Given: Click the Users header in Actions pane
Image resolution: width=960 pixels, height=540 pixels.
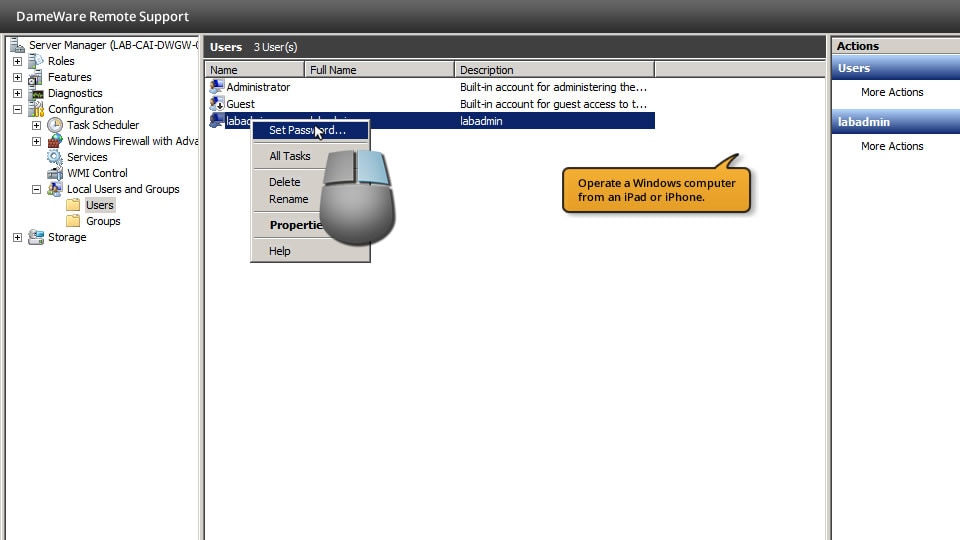Looking at the screenshot, I should pyautogui.click(x=896, y=68).
